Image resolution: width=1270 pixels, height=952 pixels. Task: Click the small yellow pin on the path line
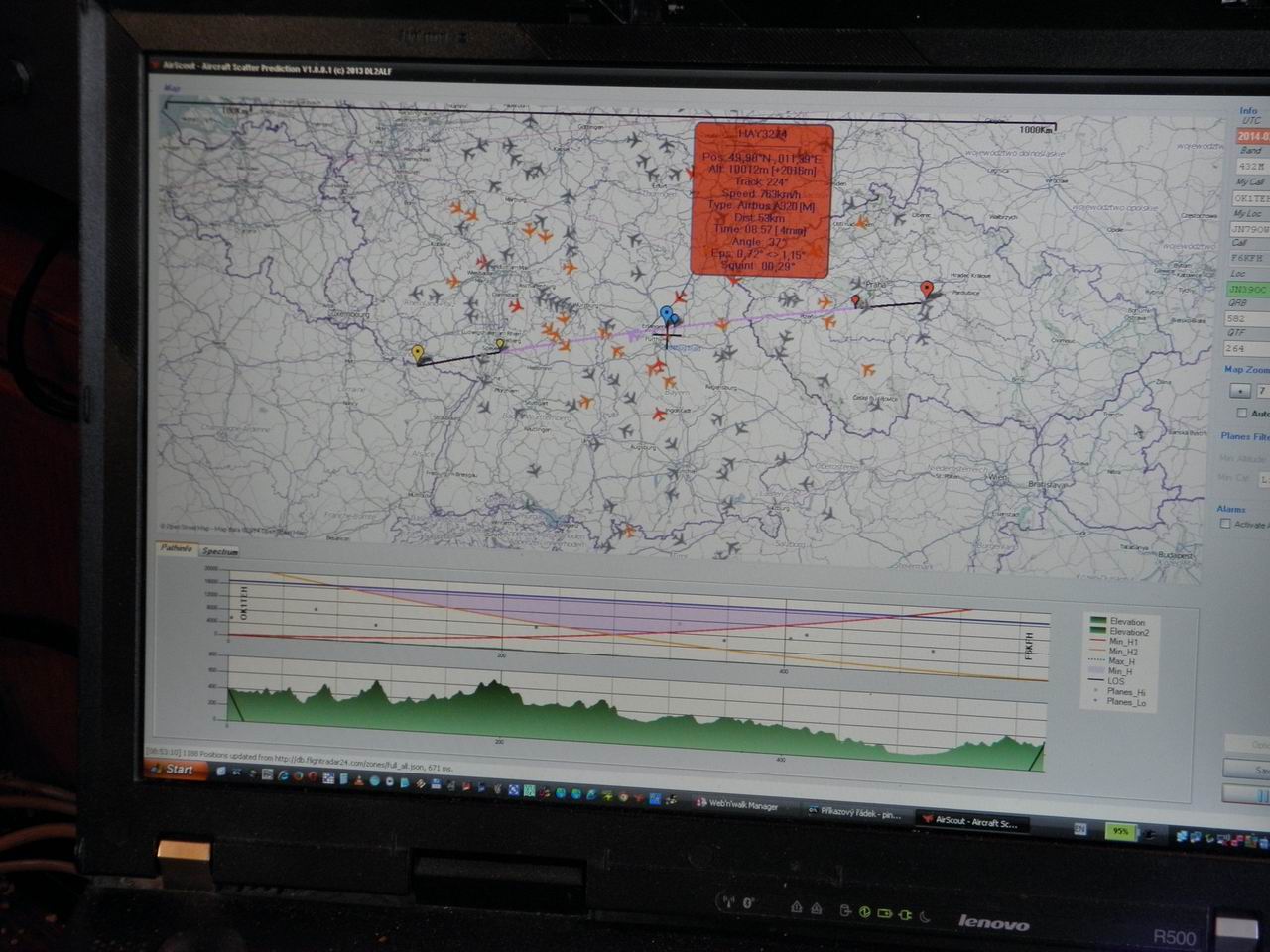(499, 344)
